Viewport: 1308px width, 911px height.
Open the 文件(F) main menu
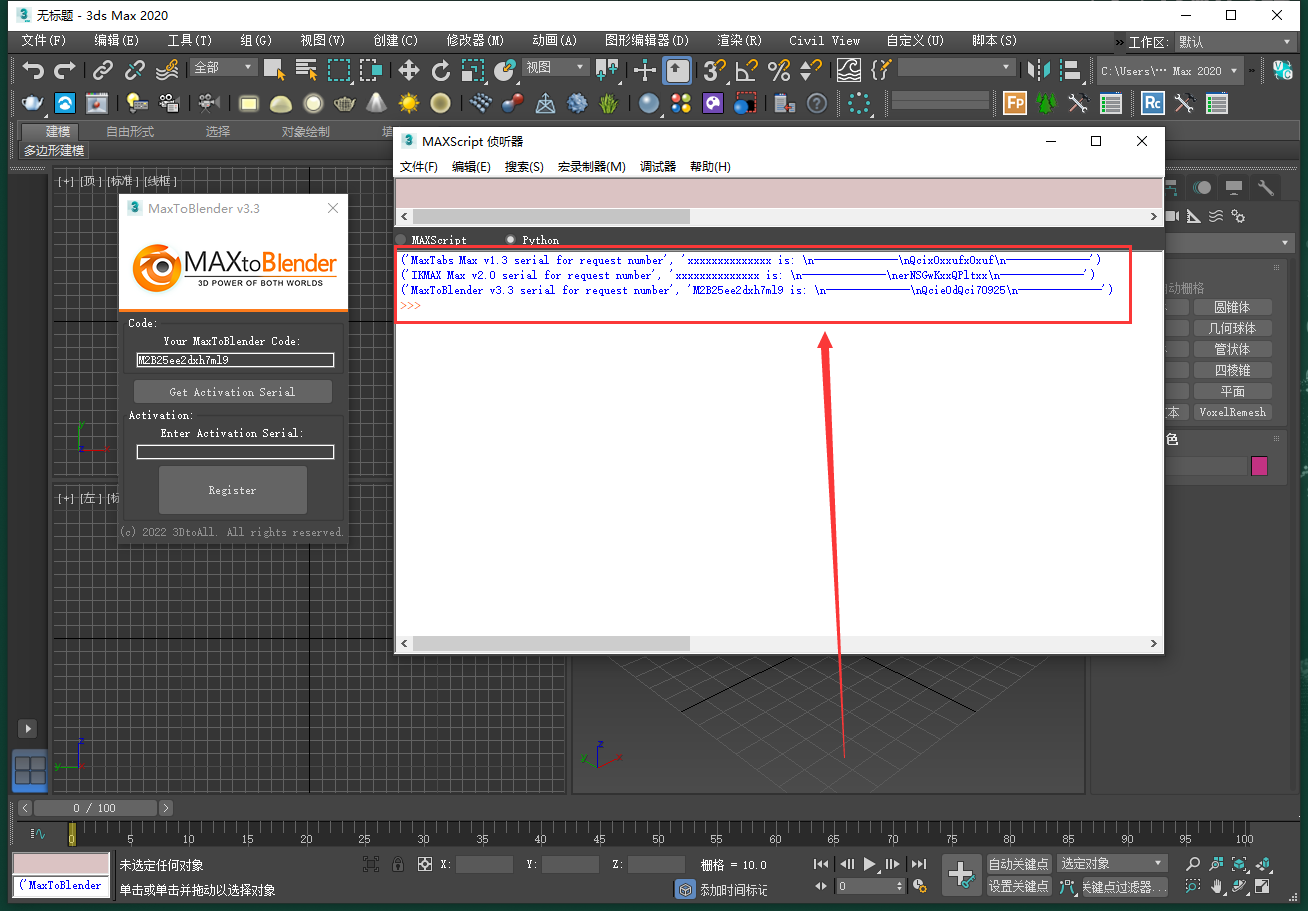[x=43, y=41]
